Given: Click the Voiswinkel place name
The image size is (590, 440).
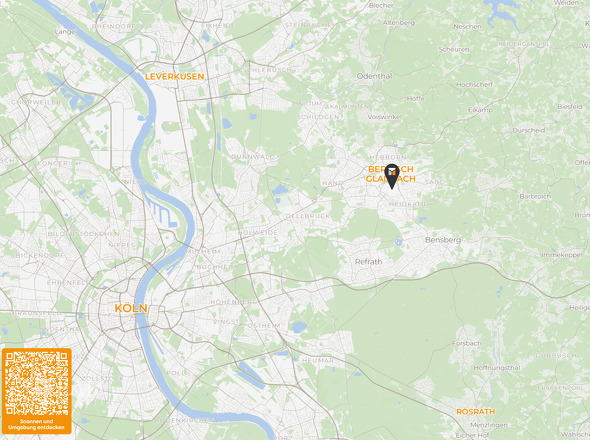Looking at the screenshot, I should click(x=384, y=117).
